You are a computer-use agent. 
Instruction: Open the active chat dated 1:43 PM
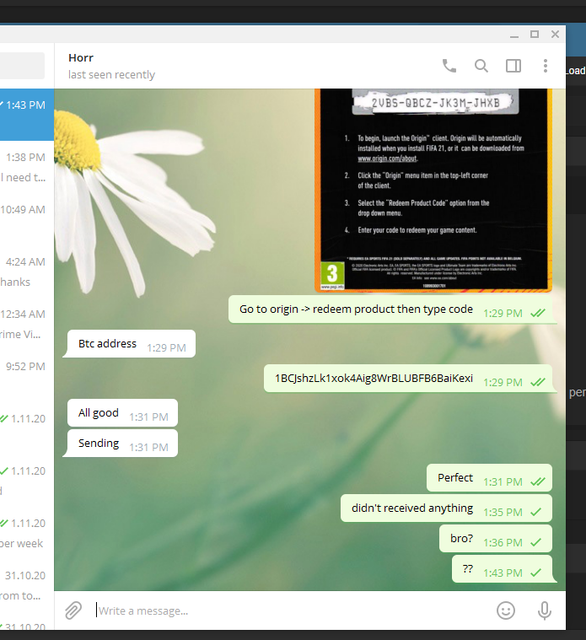pos(27,115)
